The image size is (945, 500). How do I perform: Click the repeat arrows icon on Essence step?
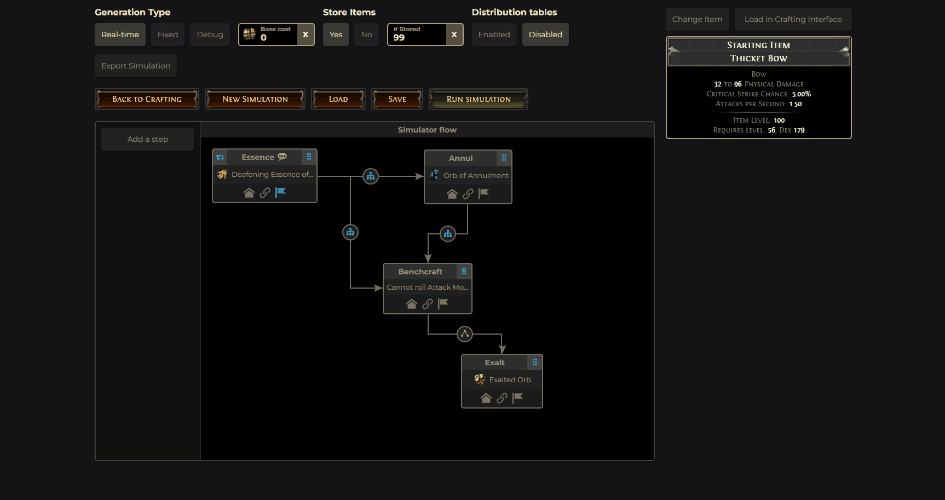220,157
